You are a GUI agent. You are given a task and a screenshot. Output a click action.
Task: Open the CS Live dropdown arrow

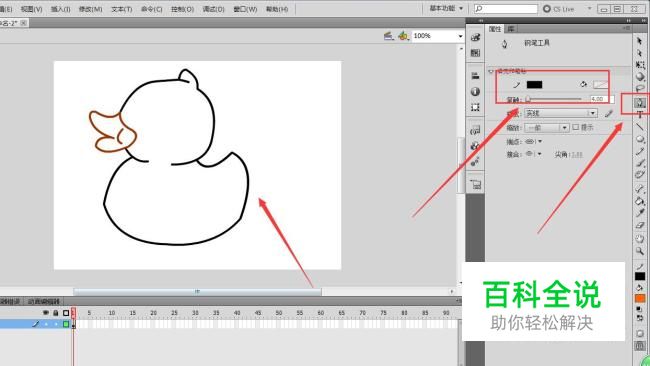[589, 8]
